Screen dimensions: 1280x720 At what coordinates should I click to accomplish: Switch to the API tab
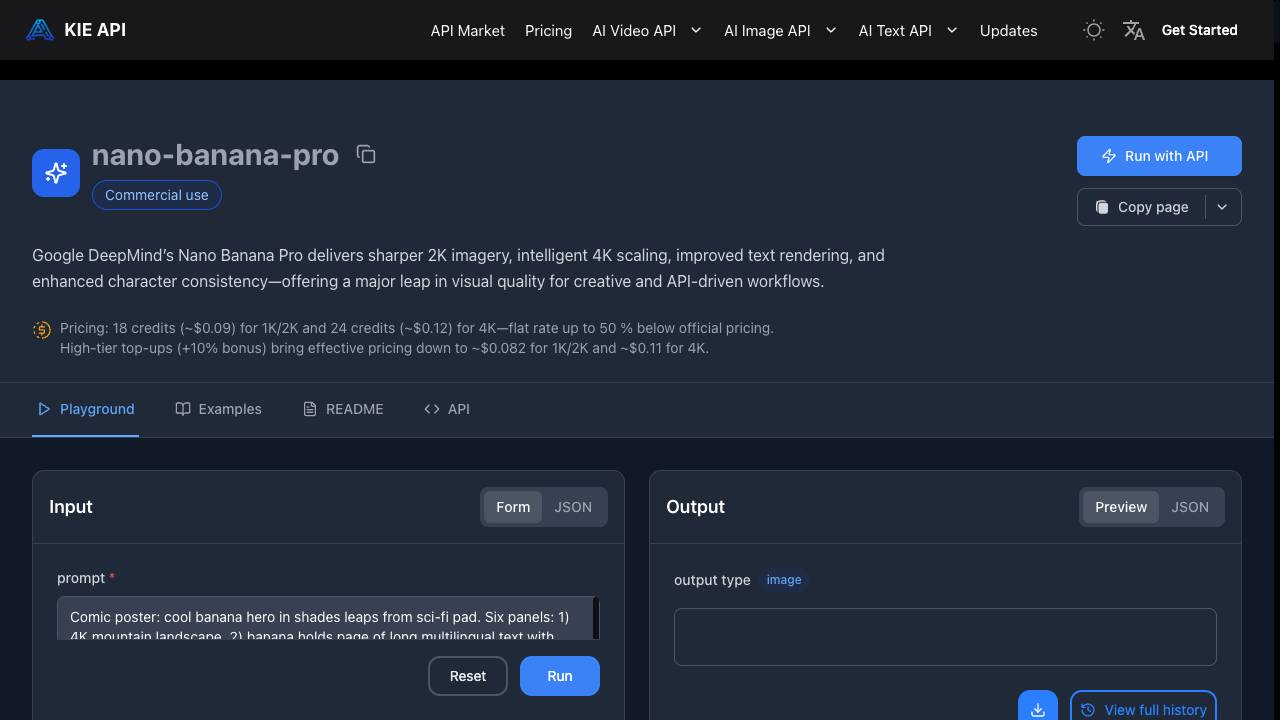coord(446,409)
